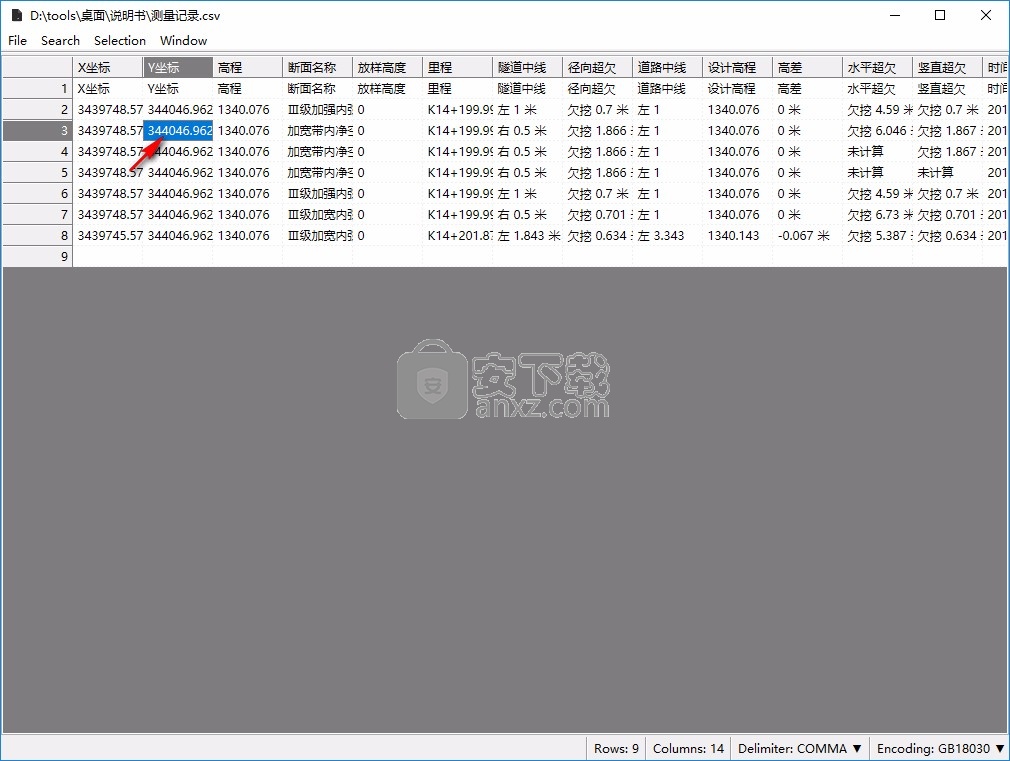Select row header number 6
This screenshot has height=761, width=1010.
coord(37,193)
